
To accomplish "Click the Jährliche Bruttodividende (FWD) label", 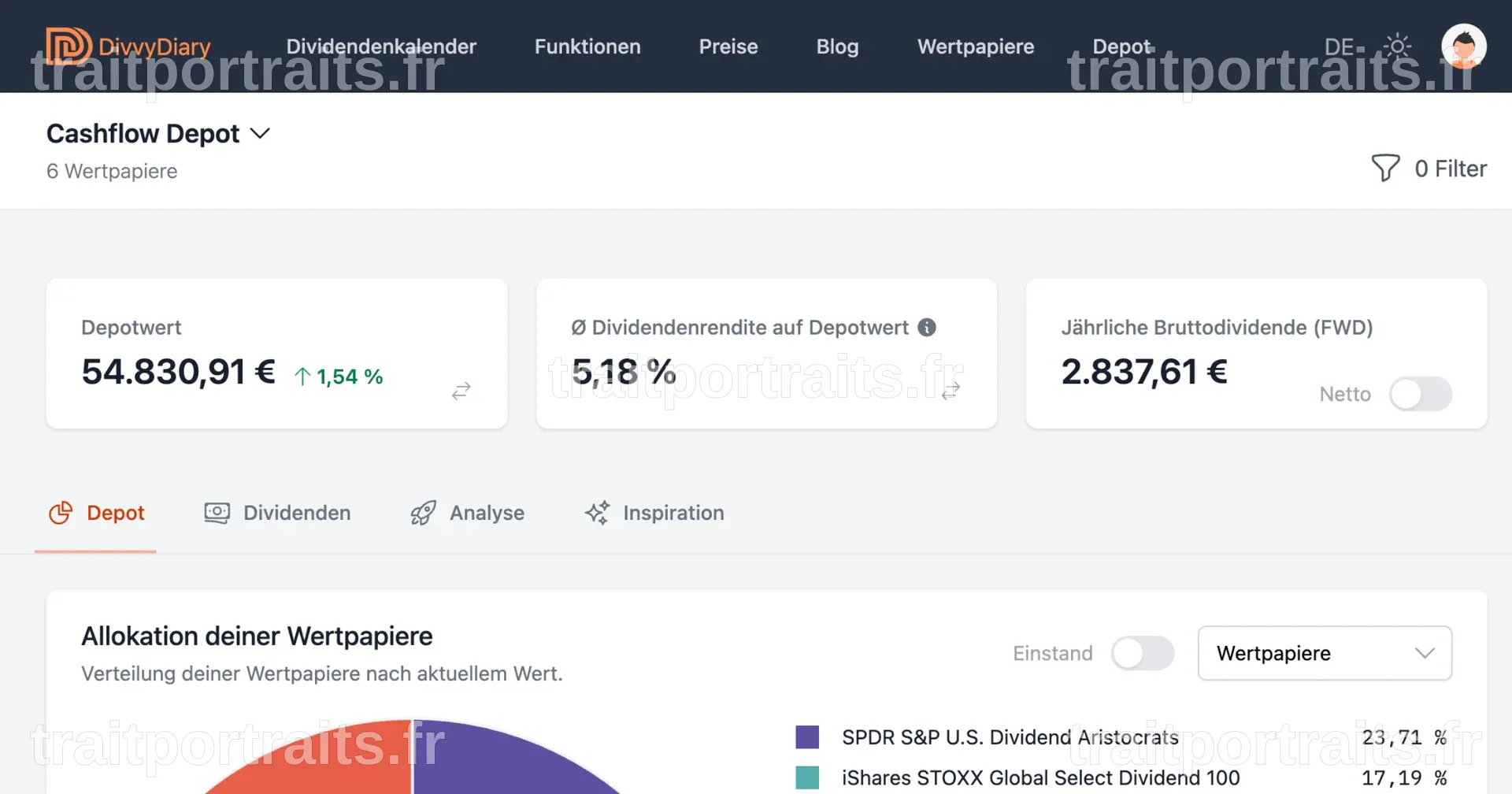I will [1217, 327].
